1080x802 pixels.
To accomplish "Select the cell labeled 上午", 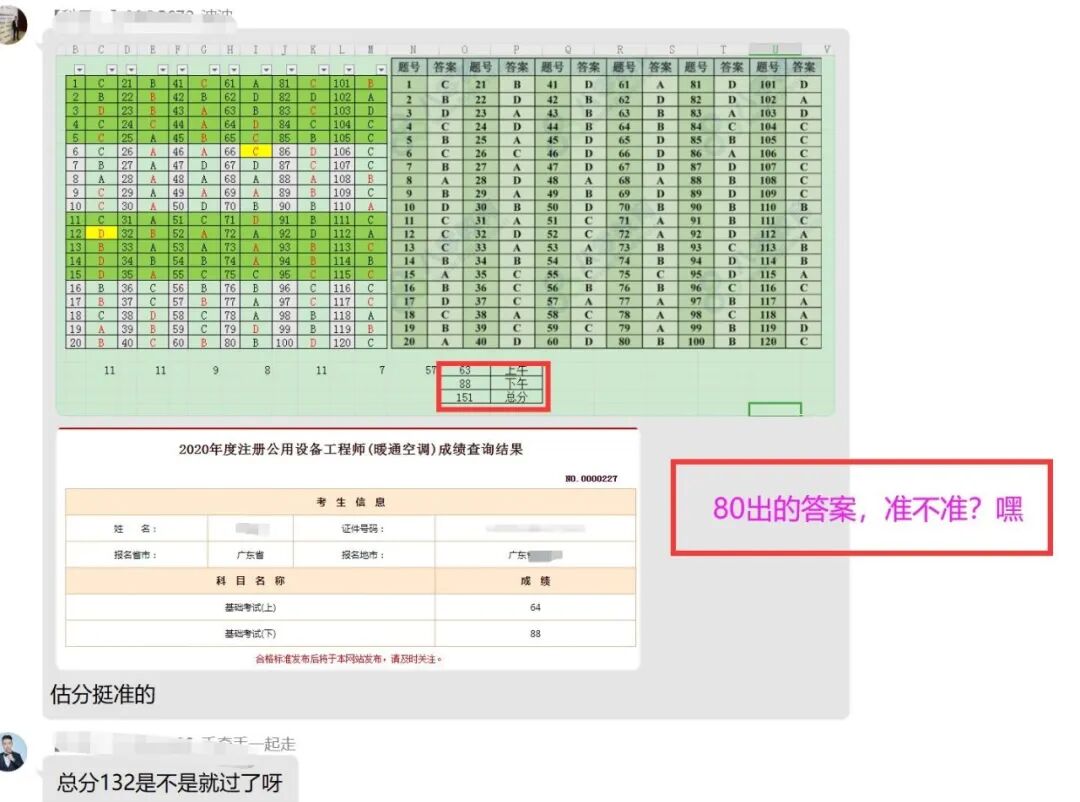I will click(x=517, y=371).
